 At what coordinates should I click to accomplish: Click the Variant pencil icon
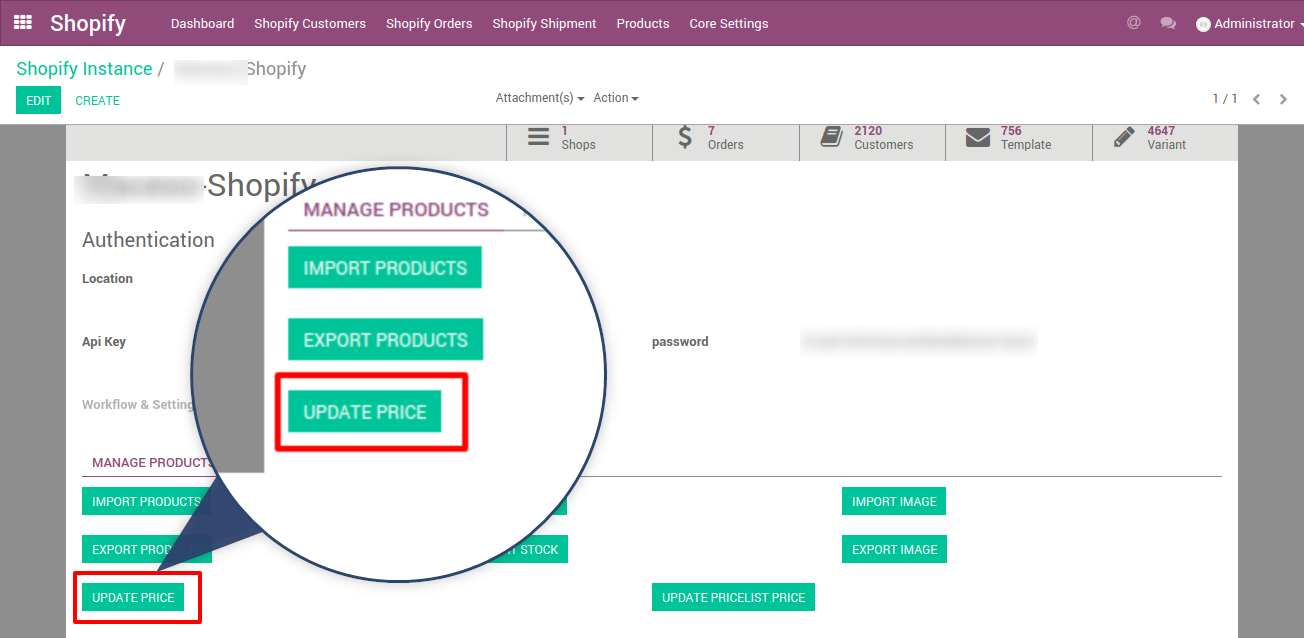pos(1124,137)
